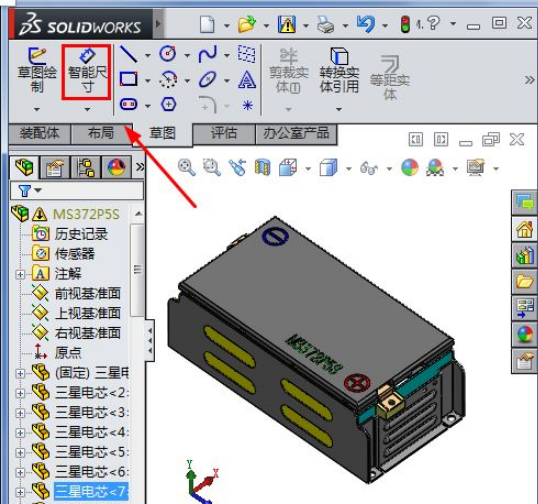Click the Edit Appearance color sphere icon
Screen dimensions: 538x504
[x=410, y=167]
